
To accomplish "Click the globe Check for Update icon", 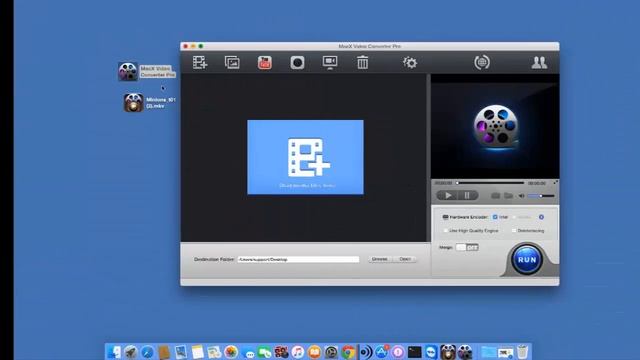I will click(x=482, y=62).
